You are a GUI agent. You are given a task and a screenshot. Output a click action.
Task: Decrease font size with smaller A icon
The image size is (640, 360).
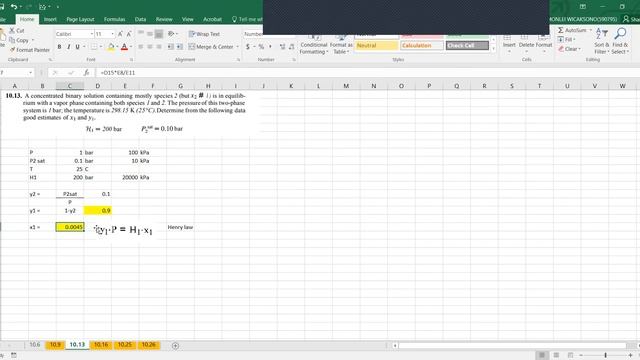tap(129, 34)
